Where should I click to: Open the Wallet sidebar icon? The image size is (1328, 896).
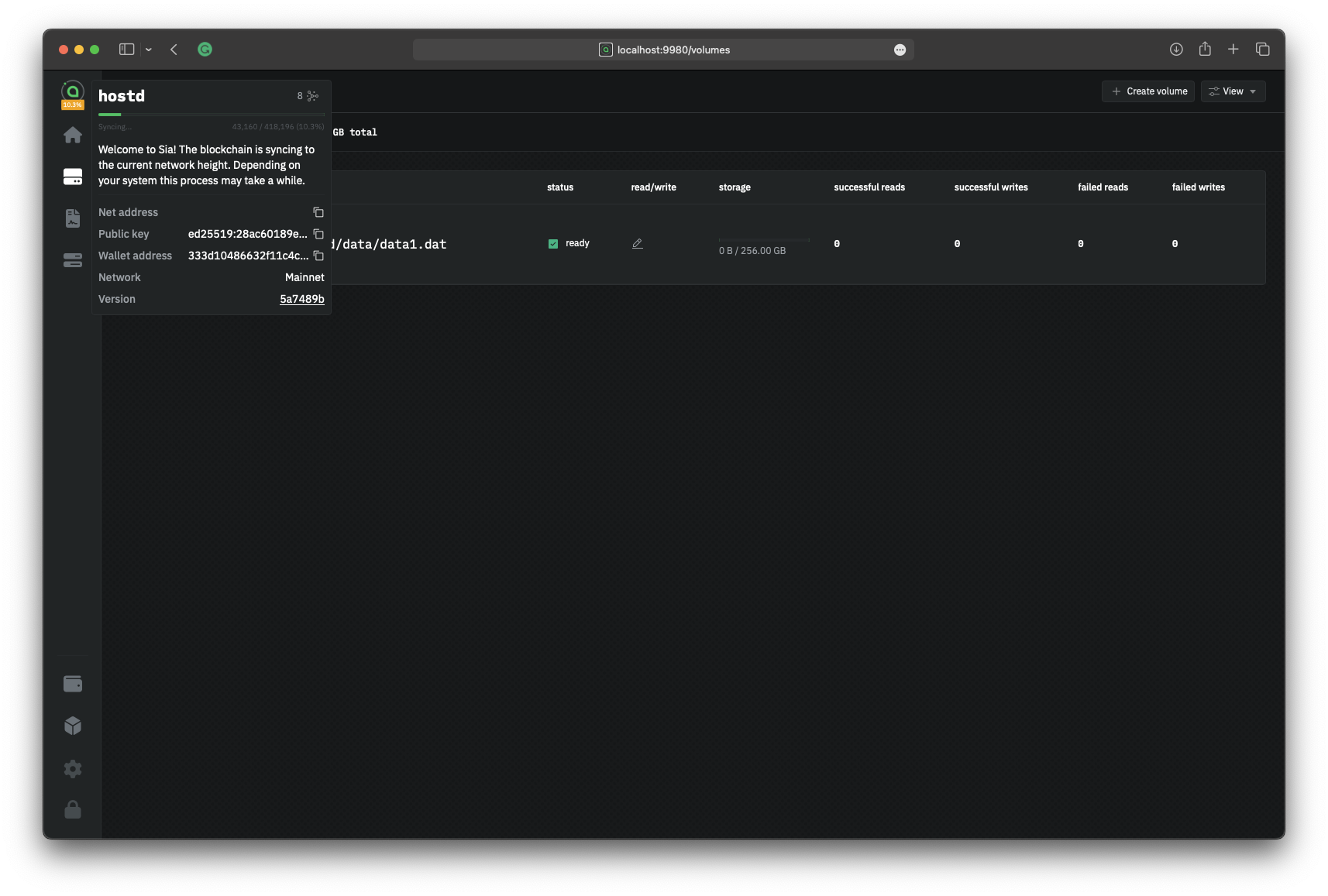tap(73, 684)
